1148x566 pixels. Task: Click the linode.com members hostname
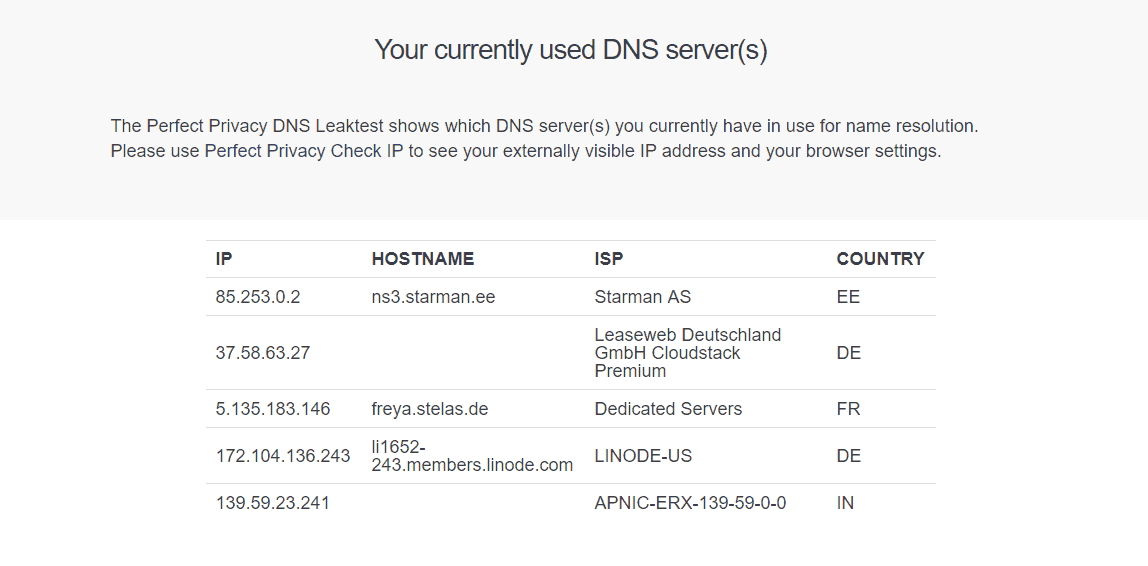coord(472,455)
